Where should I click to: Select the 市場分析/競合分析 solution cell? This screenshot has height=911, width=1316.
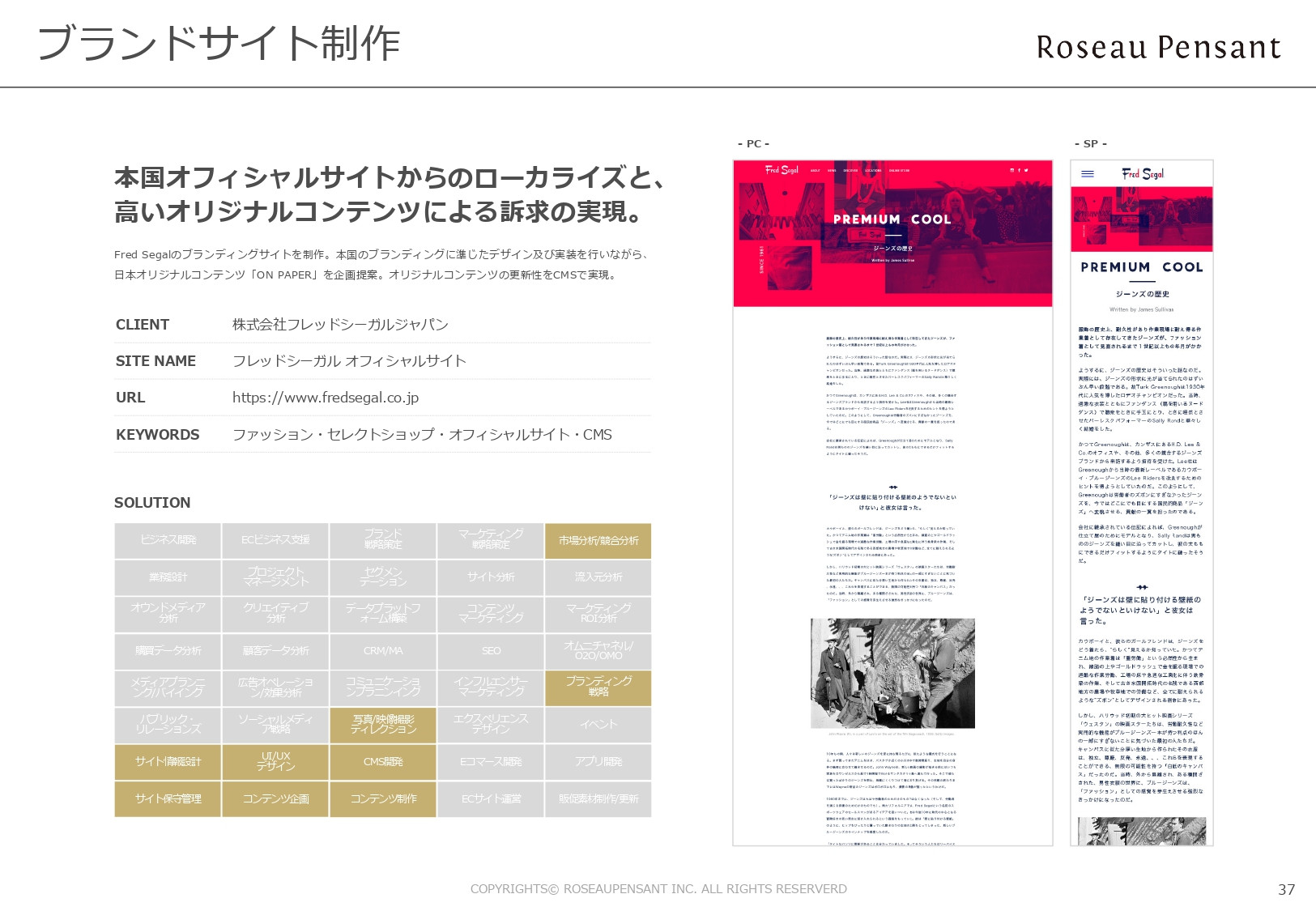click(x=598, y=540)
